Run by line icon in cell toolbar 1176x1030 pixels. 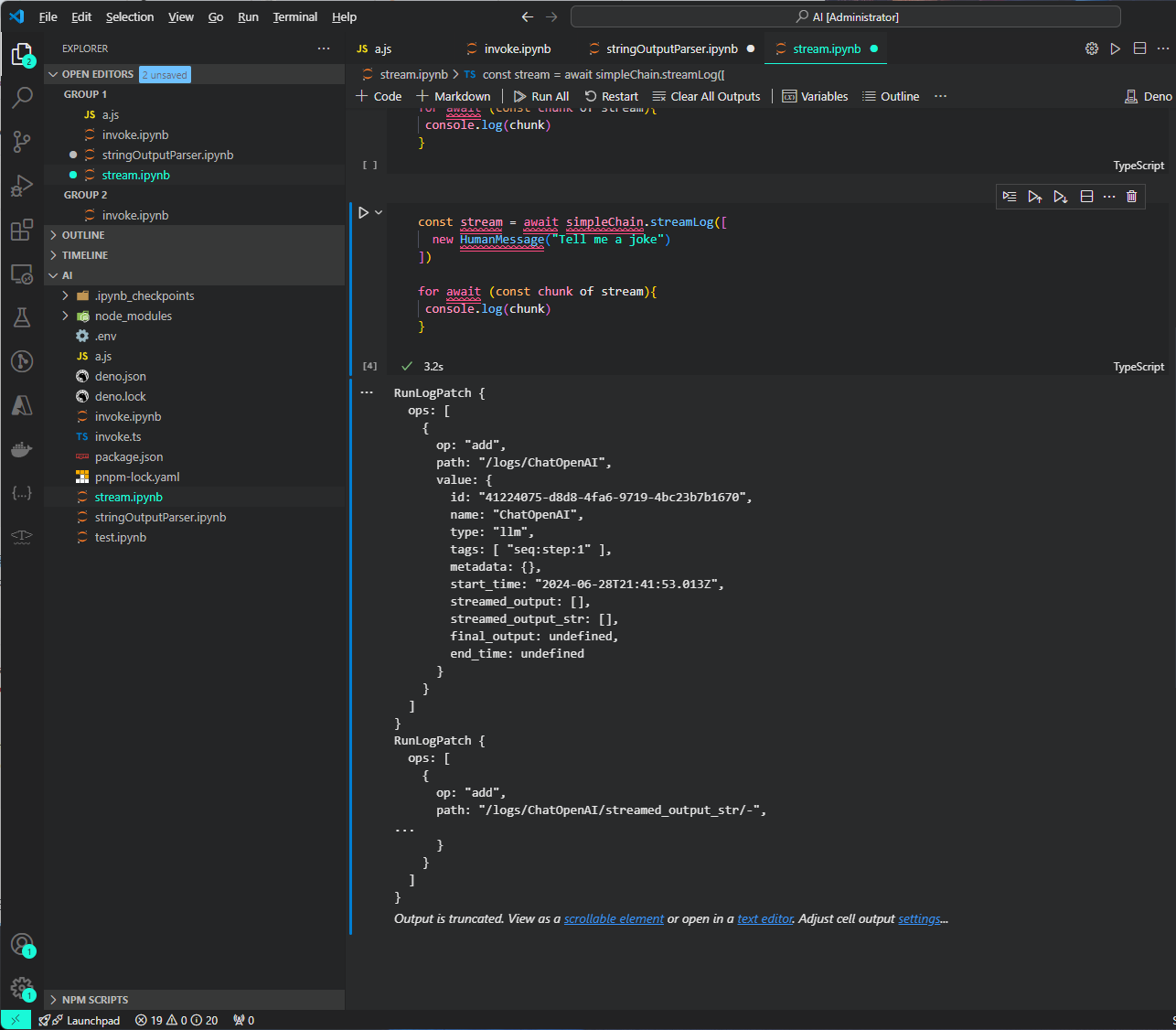pyautogui.click(x=1010, y=197)
